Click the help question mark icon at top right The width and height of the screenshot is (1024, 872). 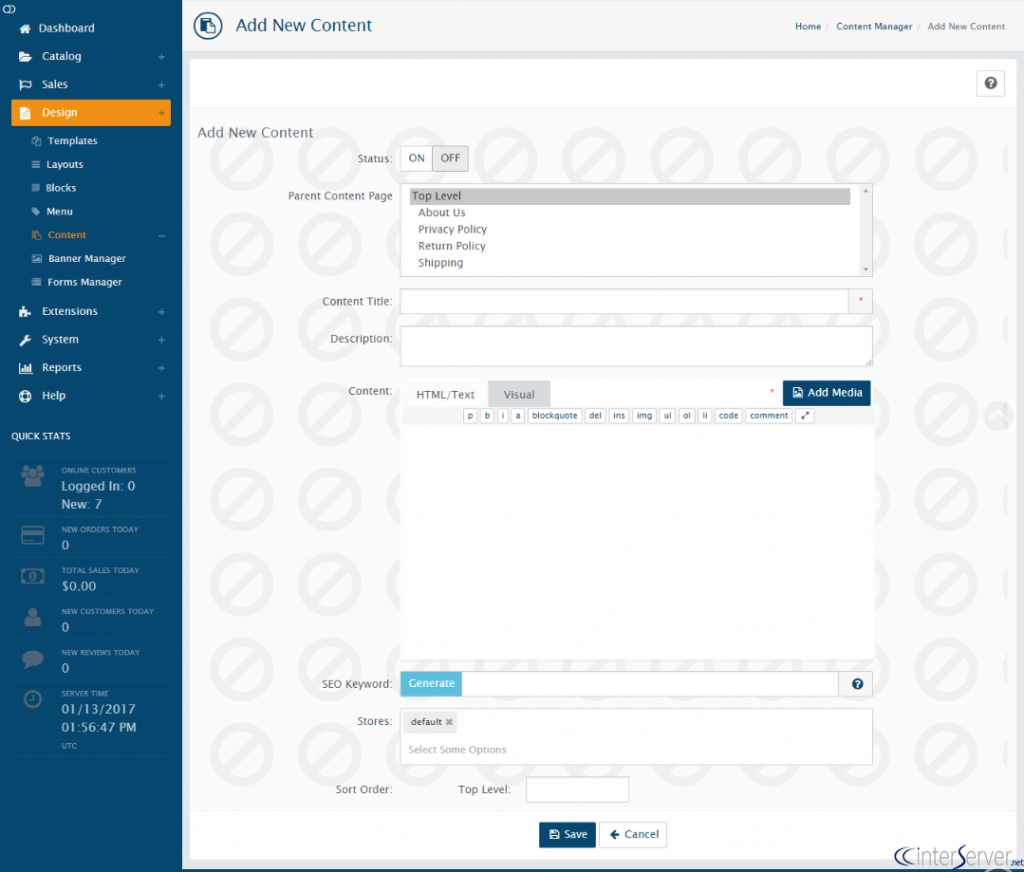coord(990,84)
